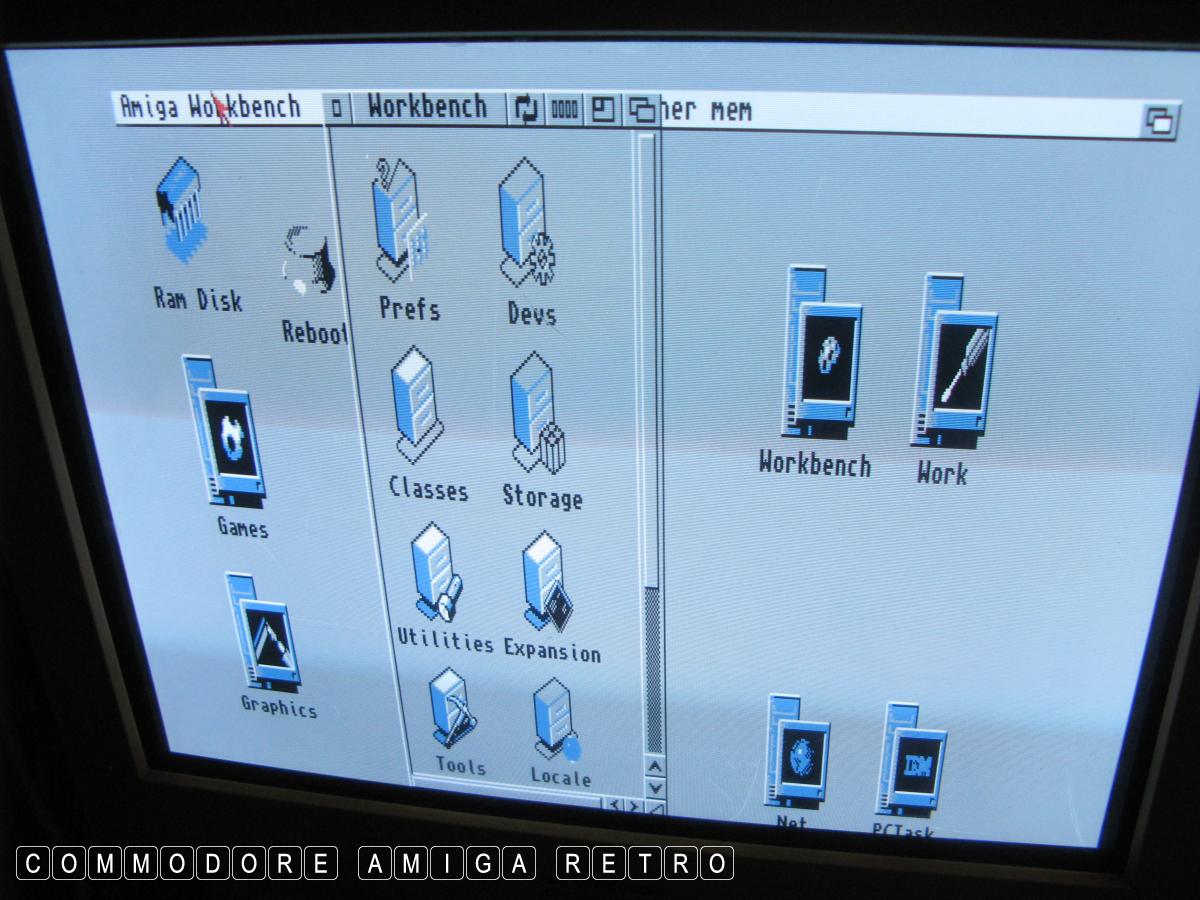Click the Workbench window depth gadget
Viewport: 1200px width, 900px height.
642,111
